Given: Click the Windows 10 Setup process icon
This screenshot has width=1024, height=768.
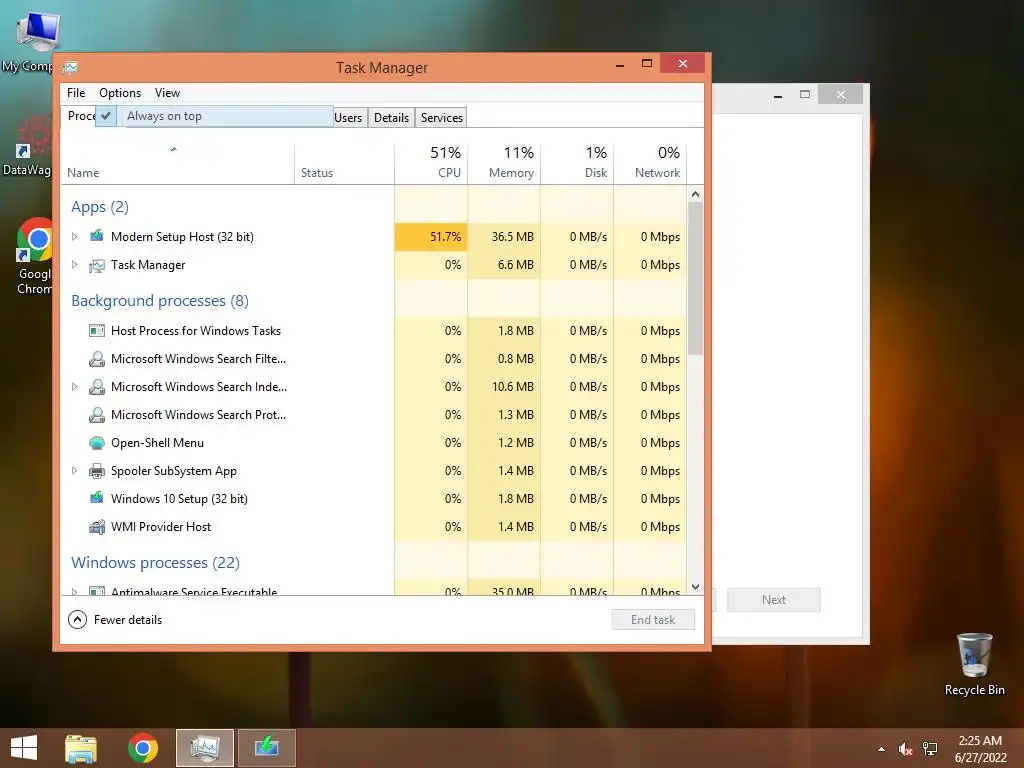Looking at the screenshot, I should pyautogui.click(x=97, y=498).
